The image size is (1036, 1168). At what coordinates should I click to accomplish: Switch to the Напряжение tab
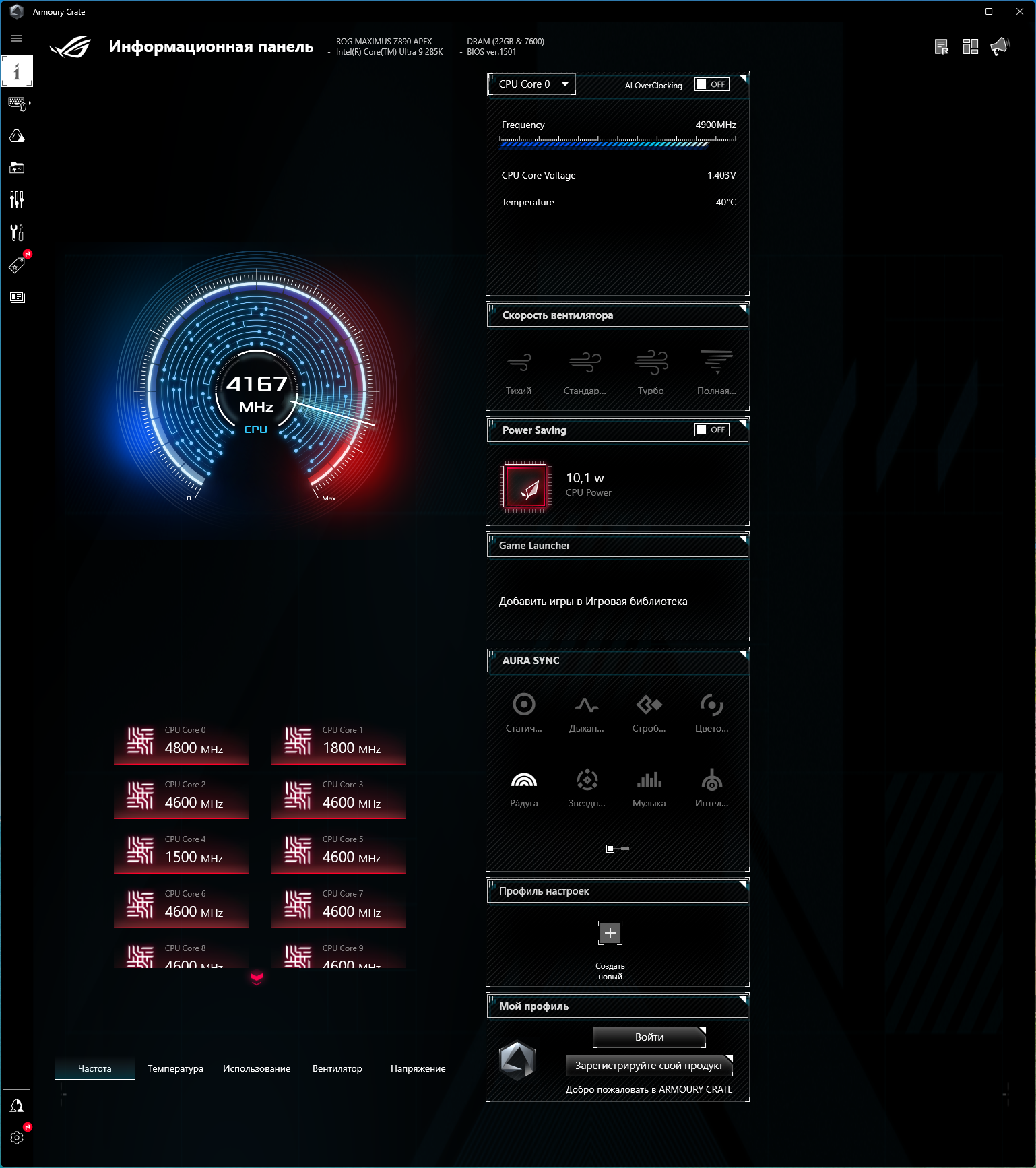click(418, 1068)
